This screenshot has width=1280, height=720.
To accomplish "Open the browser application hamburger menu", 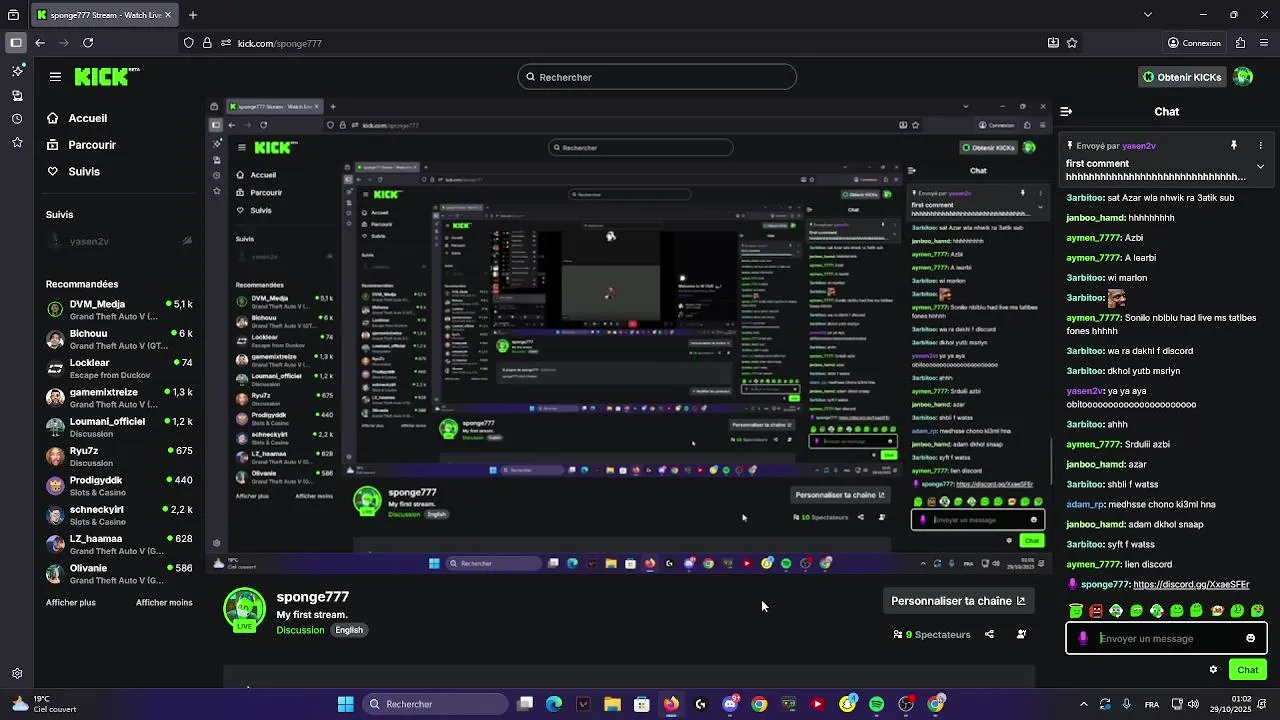I will click(1264, 43).
